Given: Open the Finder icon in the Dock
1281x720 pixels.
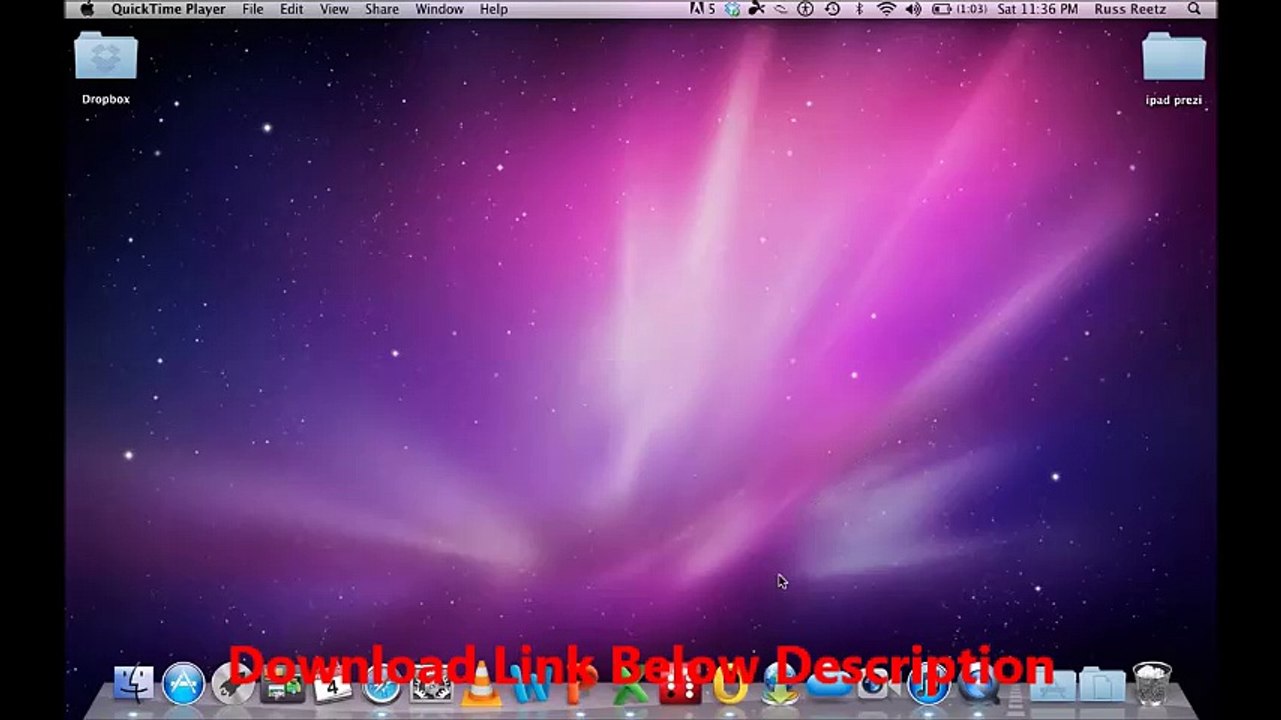Looking at the screenshot, I should pos(134,685).
